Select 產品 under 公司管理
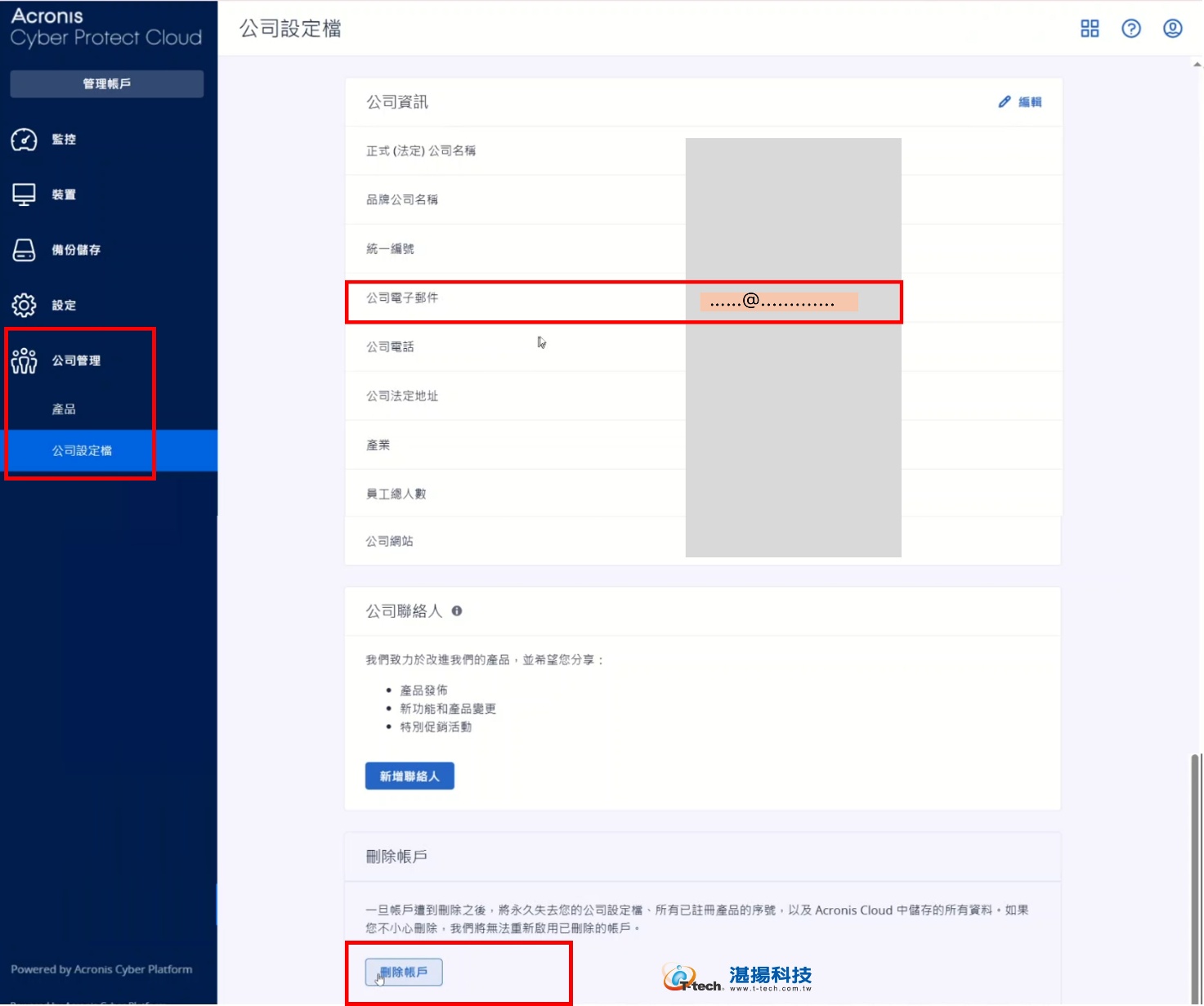This screenshot has width=1204, height=1006. 64,409
